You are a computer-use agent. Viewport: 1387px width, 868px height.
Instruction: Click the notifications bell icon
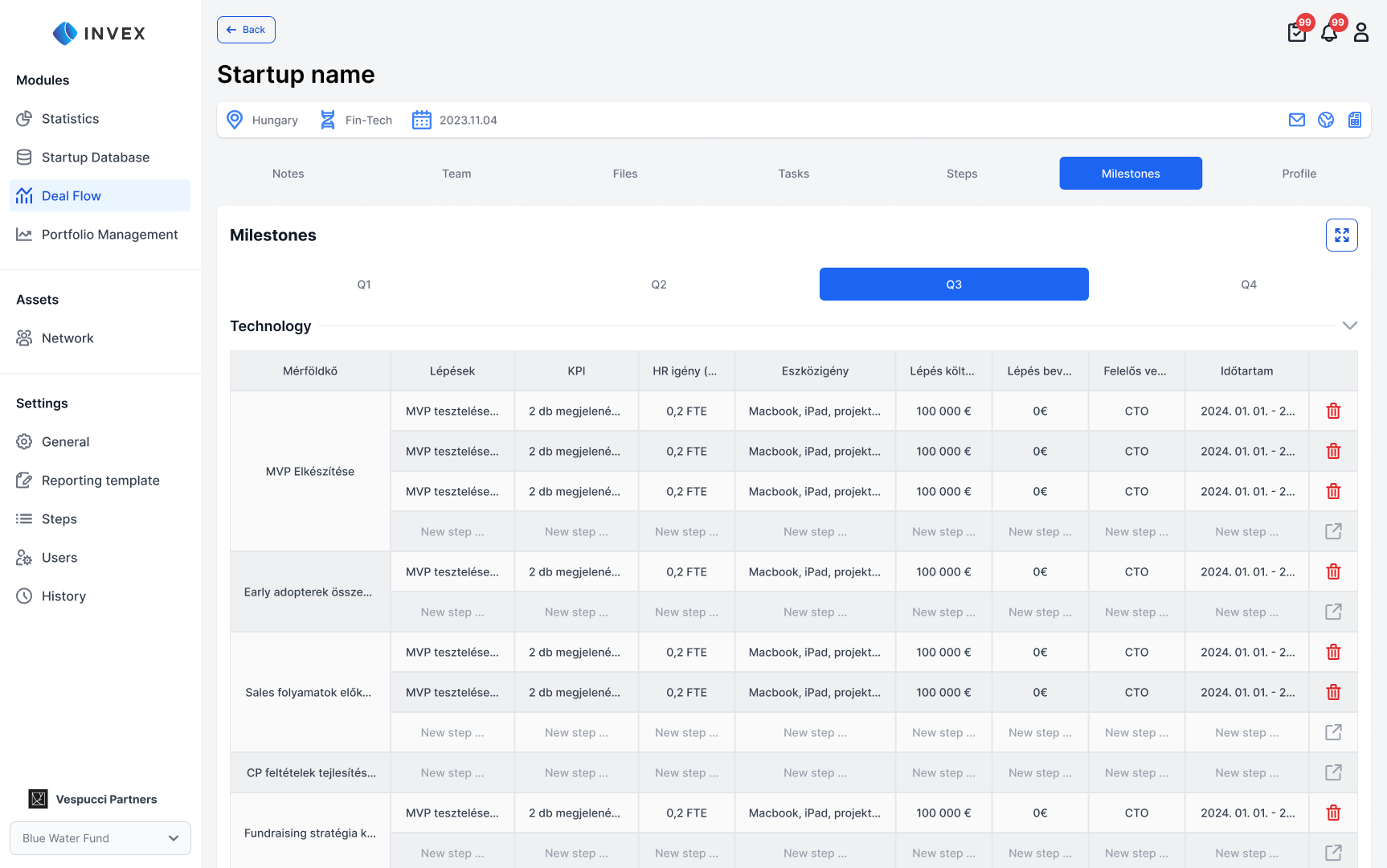coord(1329,33)
